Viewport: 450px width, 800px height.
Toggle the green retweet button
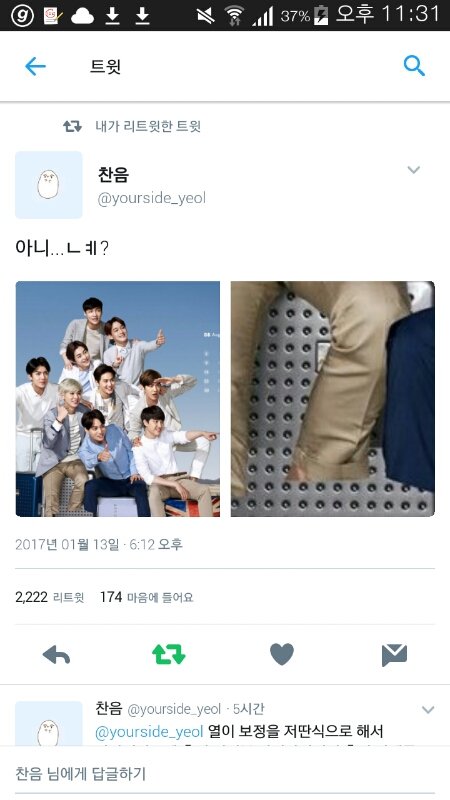tap(169, 655)
